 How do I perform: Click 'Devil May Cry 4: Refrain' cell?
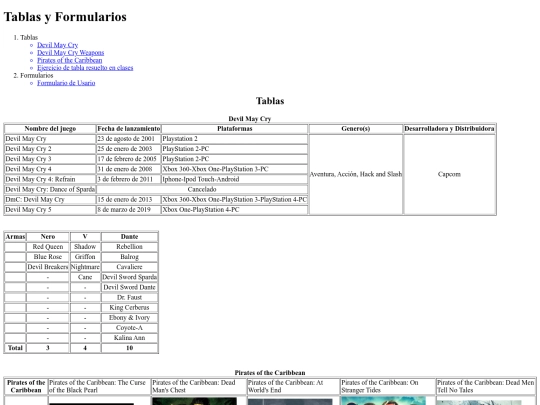tap(50, 179)
